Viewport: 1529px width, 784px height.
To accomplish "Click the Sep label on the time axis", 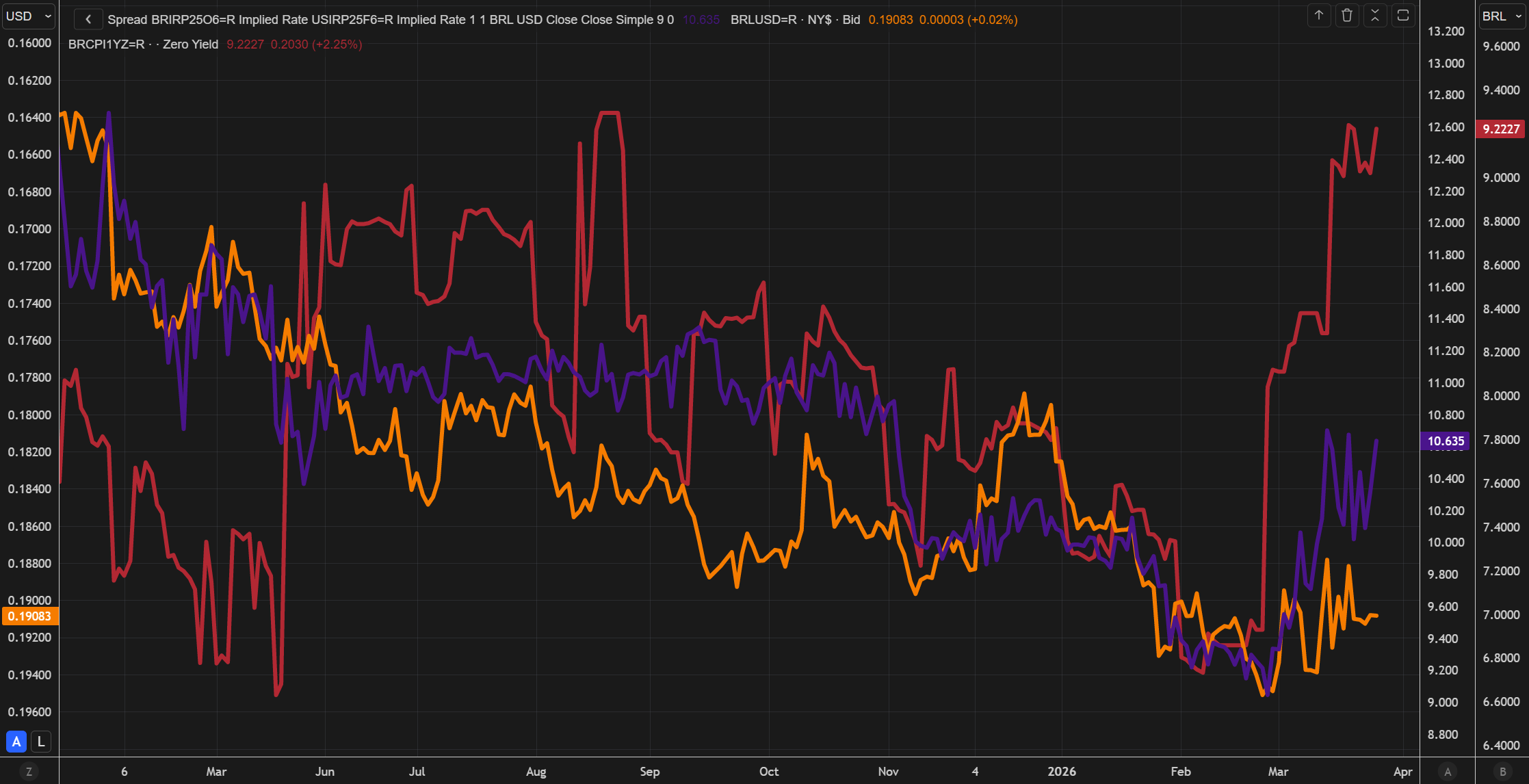I will [650, 772].
